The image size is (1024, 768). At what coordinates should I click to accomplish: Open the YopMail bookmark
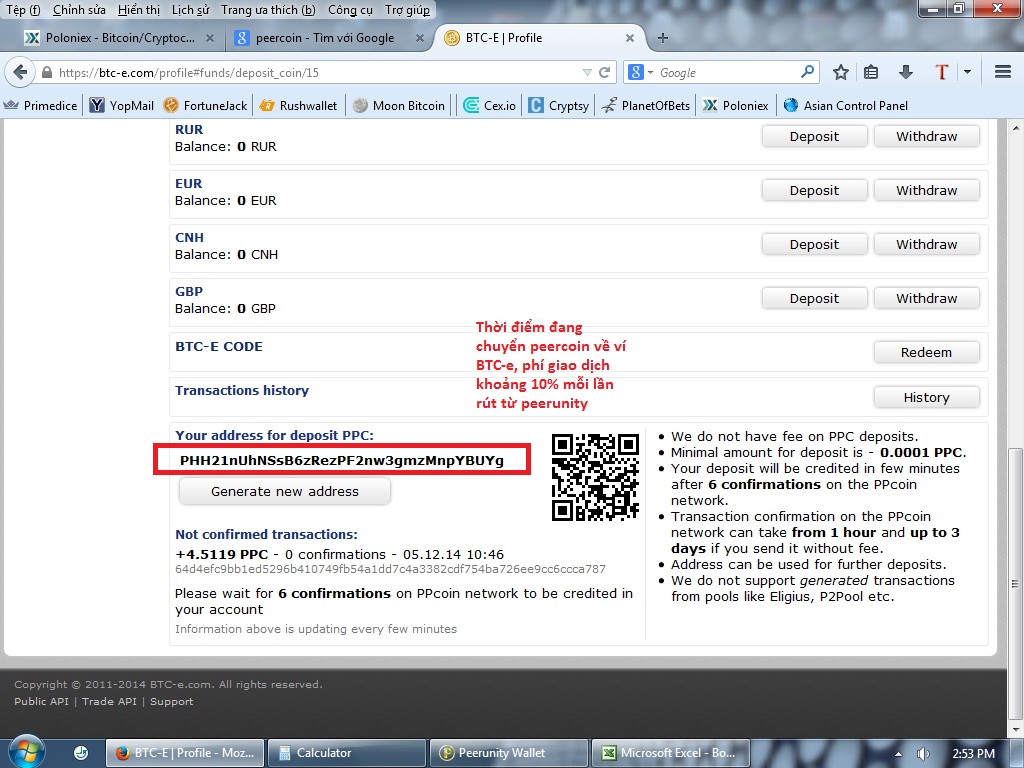point(121,105)
